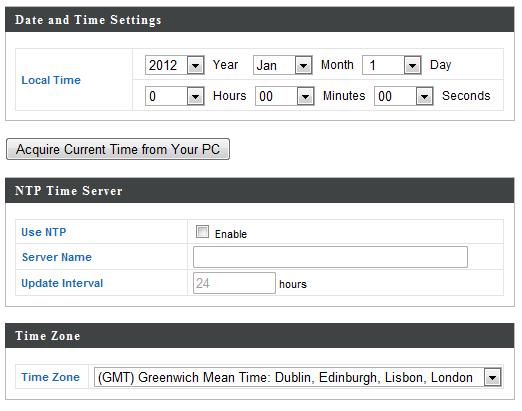Screen dimensions: 522x411
Task: Click the Use NTP label
Action: (x=44, y=232)
